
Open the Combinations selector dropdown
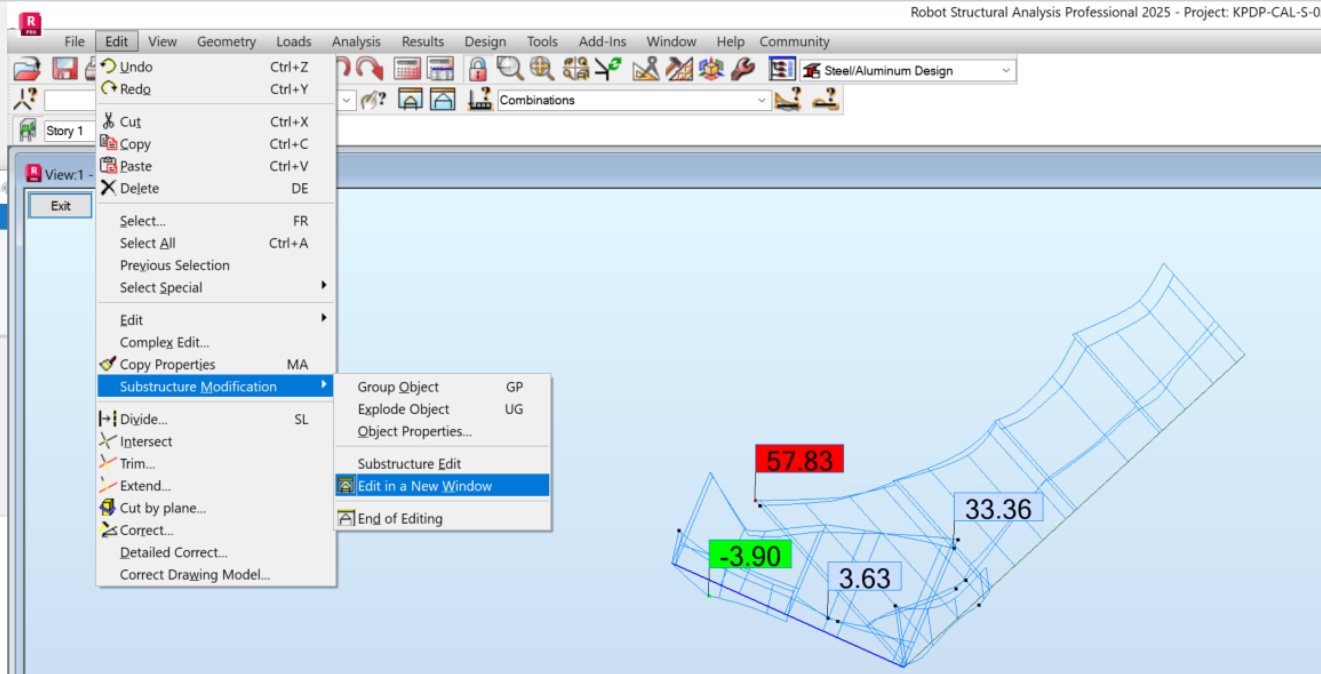click(760, 100)
